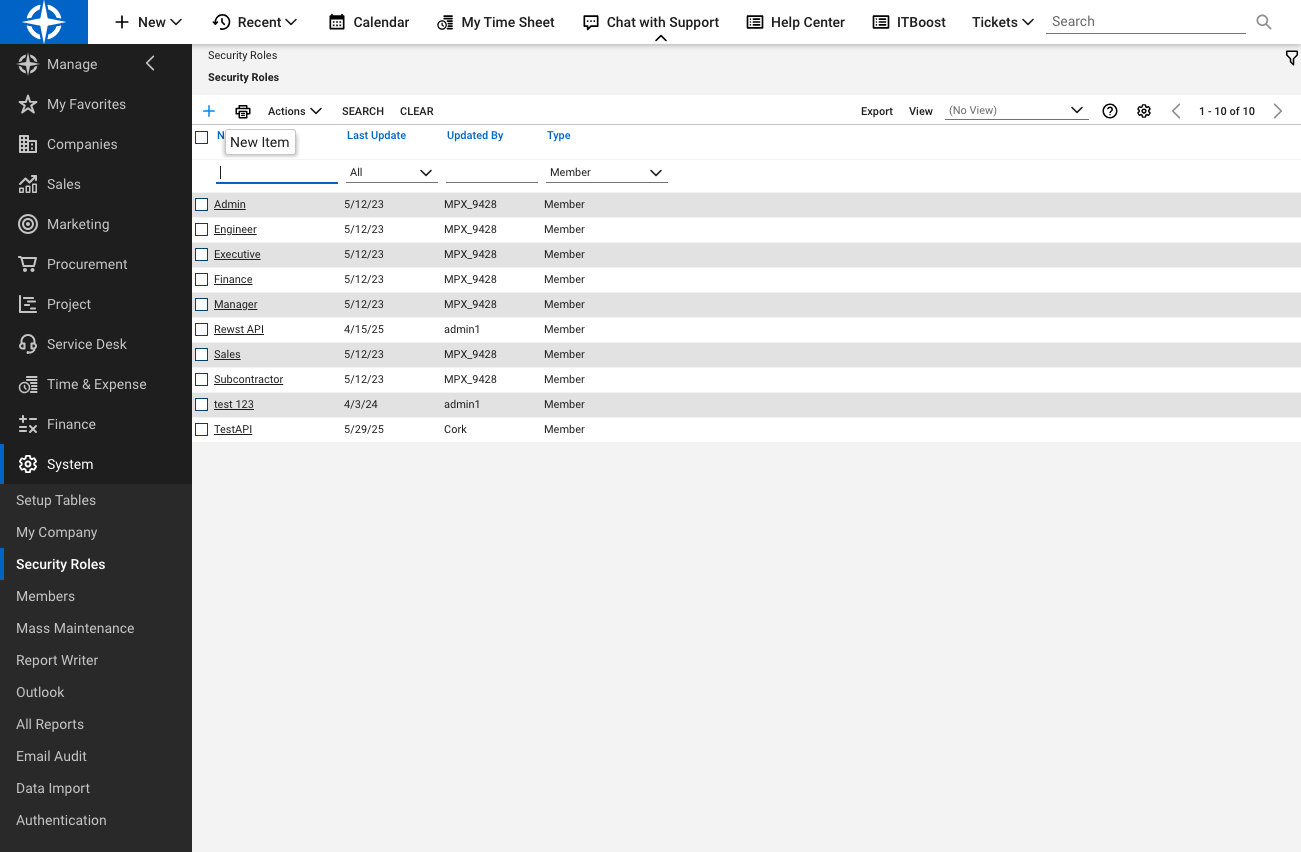Image resolution: width=1301 pixels, height=852 pixels.
Task: Open the Tickets search type dropdown
Action: pyautogui.click(x=1002, y=22)
